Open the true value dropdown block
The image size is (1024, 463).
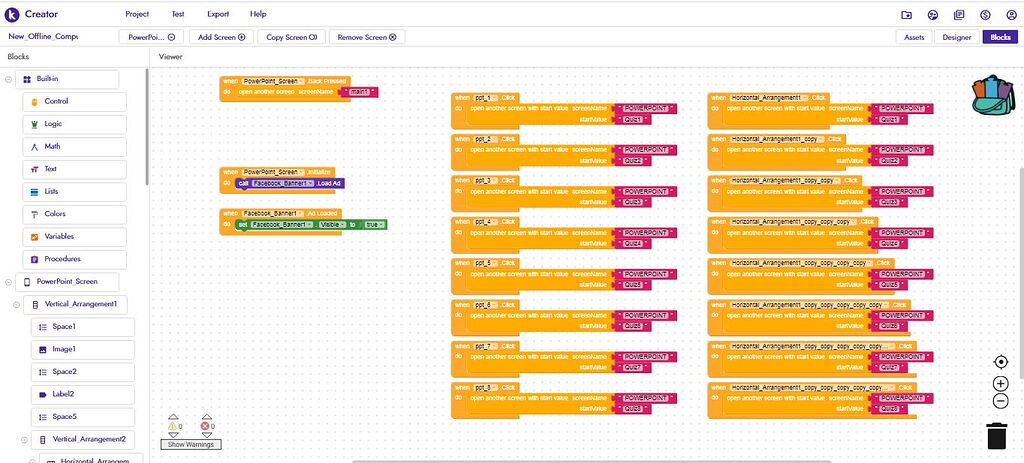[x=375, y=225]
